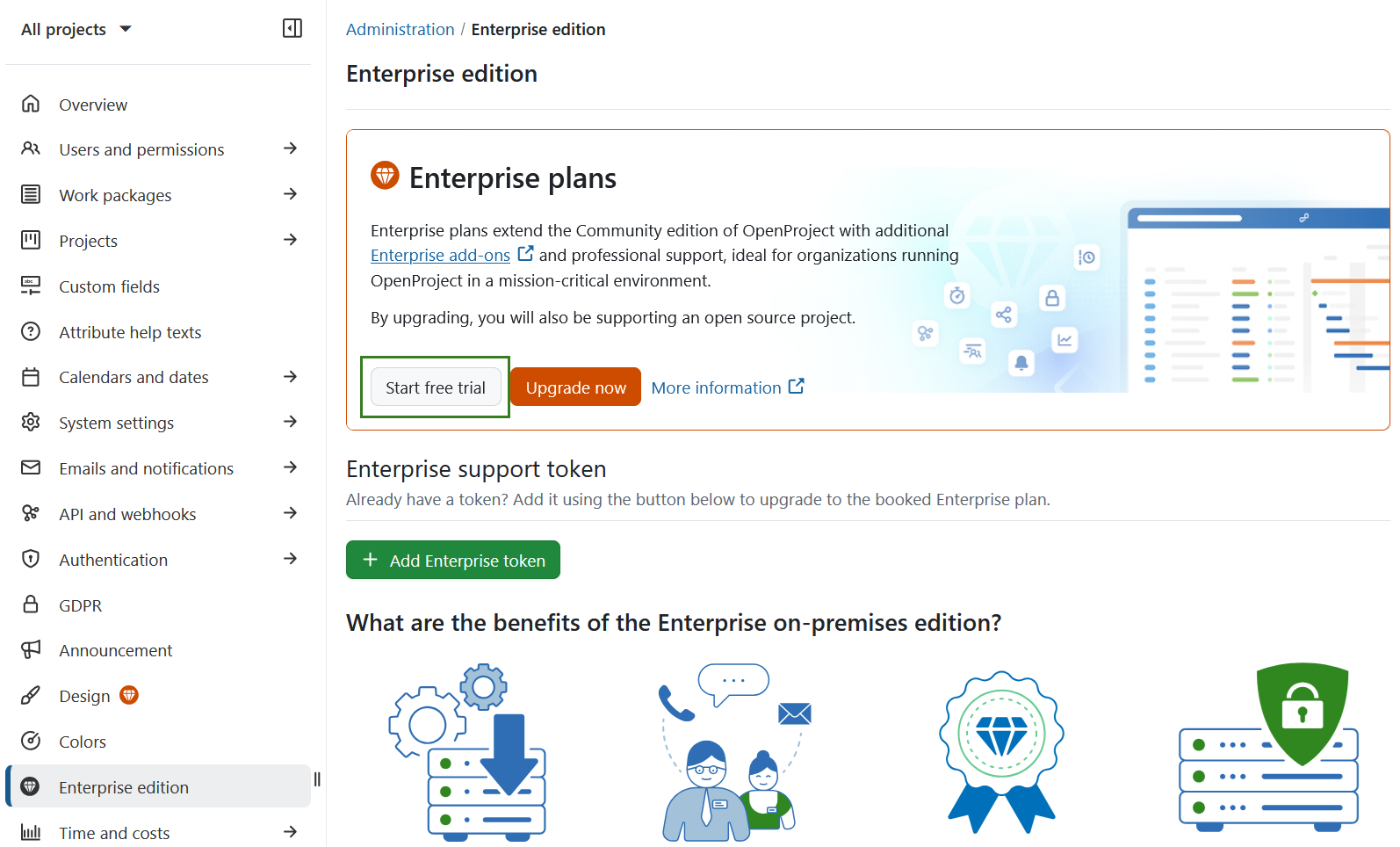
Task: Click the Emails and notifications envelope icon
Action: [31, 467]
